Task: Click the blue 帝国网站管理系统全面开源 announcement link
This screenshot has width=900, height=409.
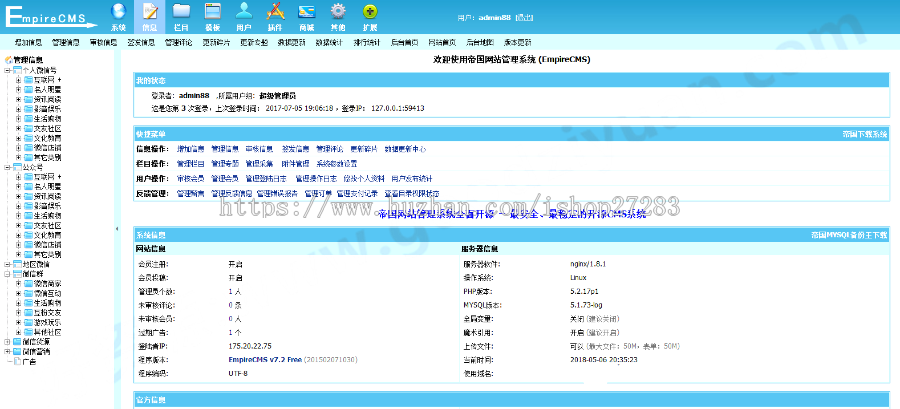Action: click(512, 214)
